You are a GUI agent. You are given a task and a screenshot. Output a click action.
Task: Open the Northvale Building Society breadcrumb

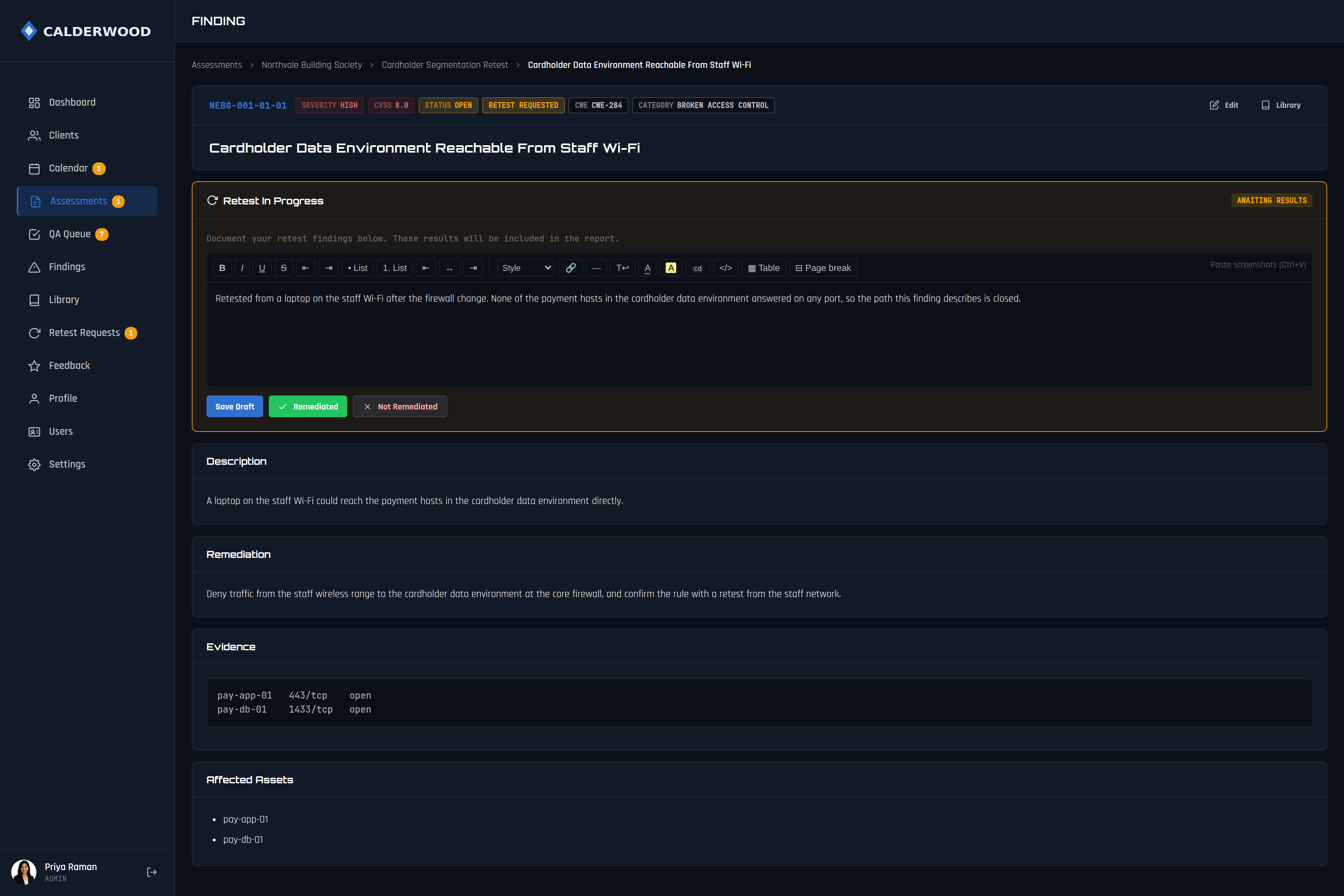click(x=311, y=65)
